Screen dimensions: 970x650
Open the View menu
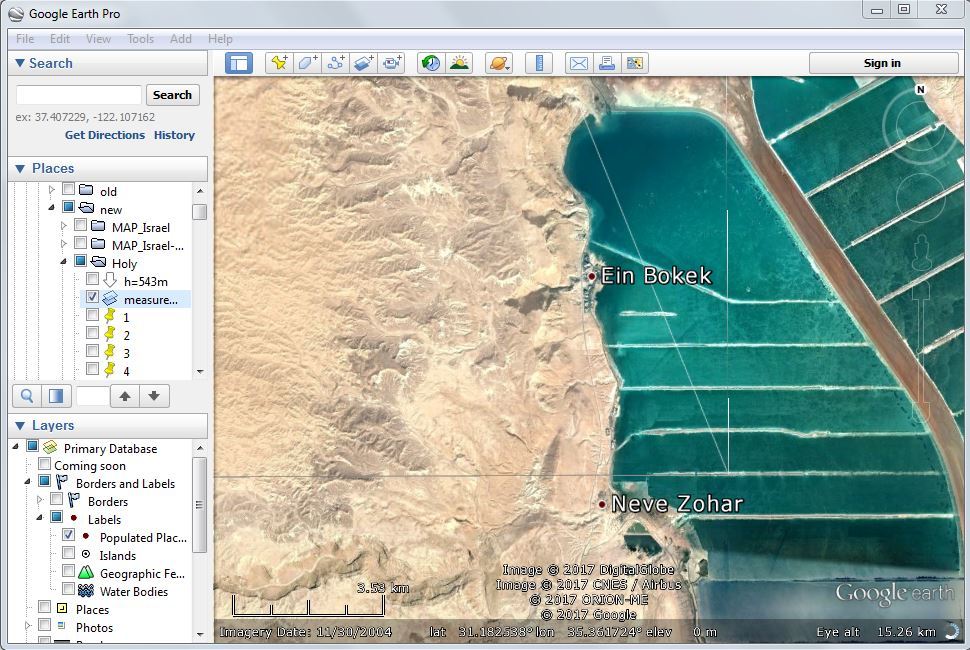click(98, 39)
